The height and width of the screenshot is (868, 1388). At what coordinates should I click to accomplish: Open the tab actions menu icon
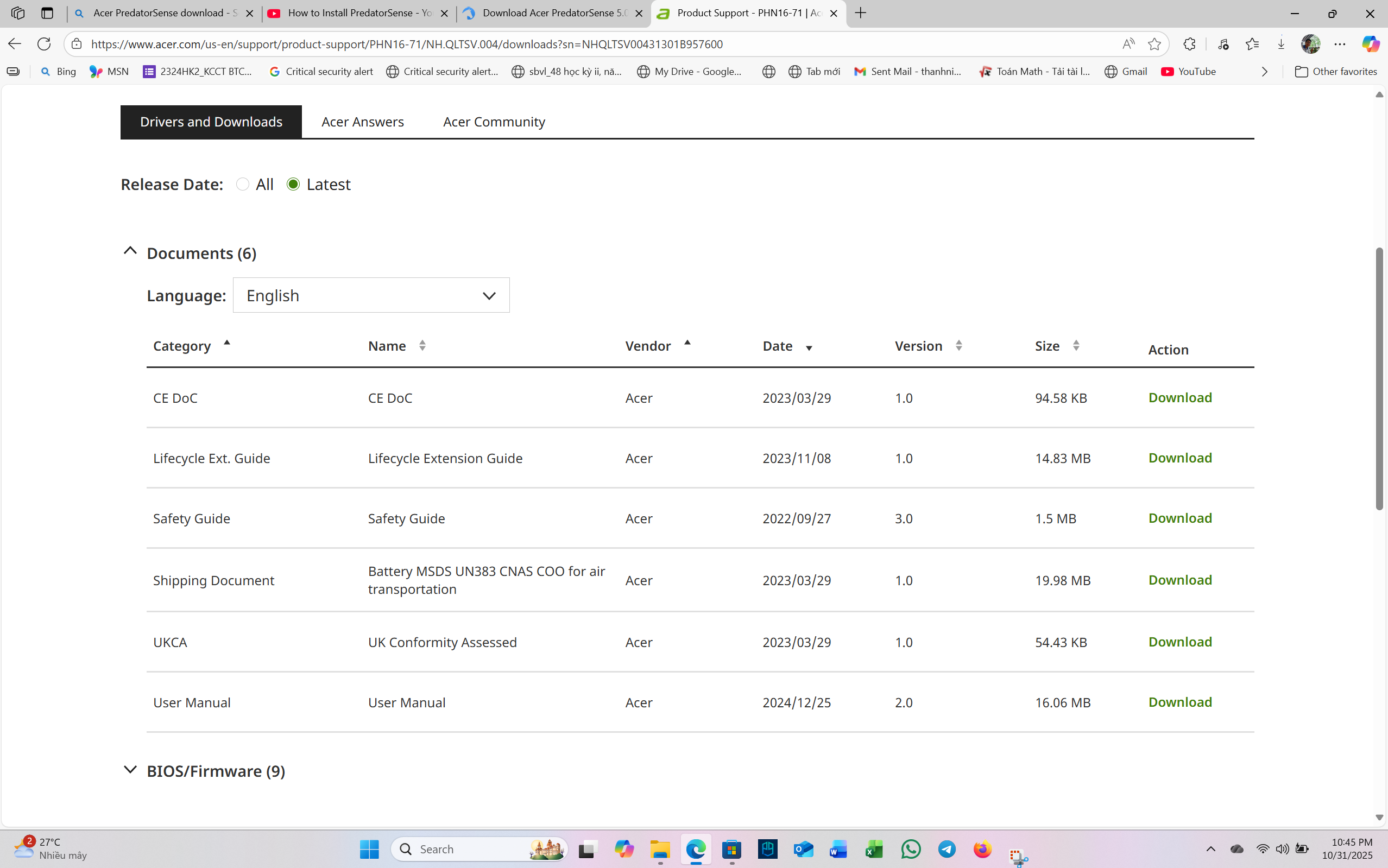[x=47, y=12]
